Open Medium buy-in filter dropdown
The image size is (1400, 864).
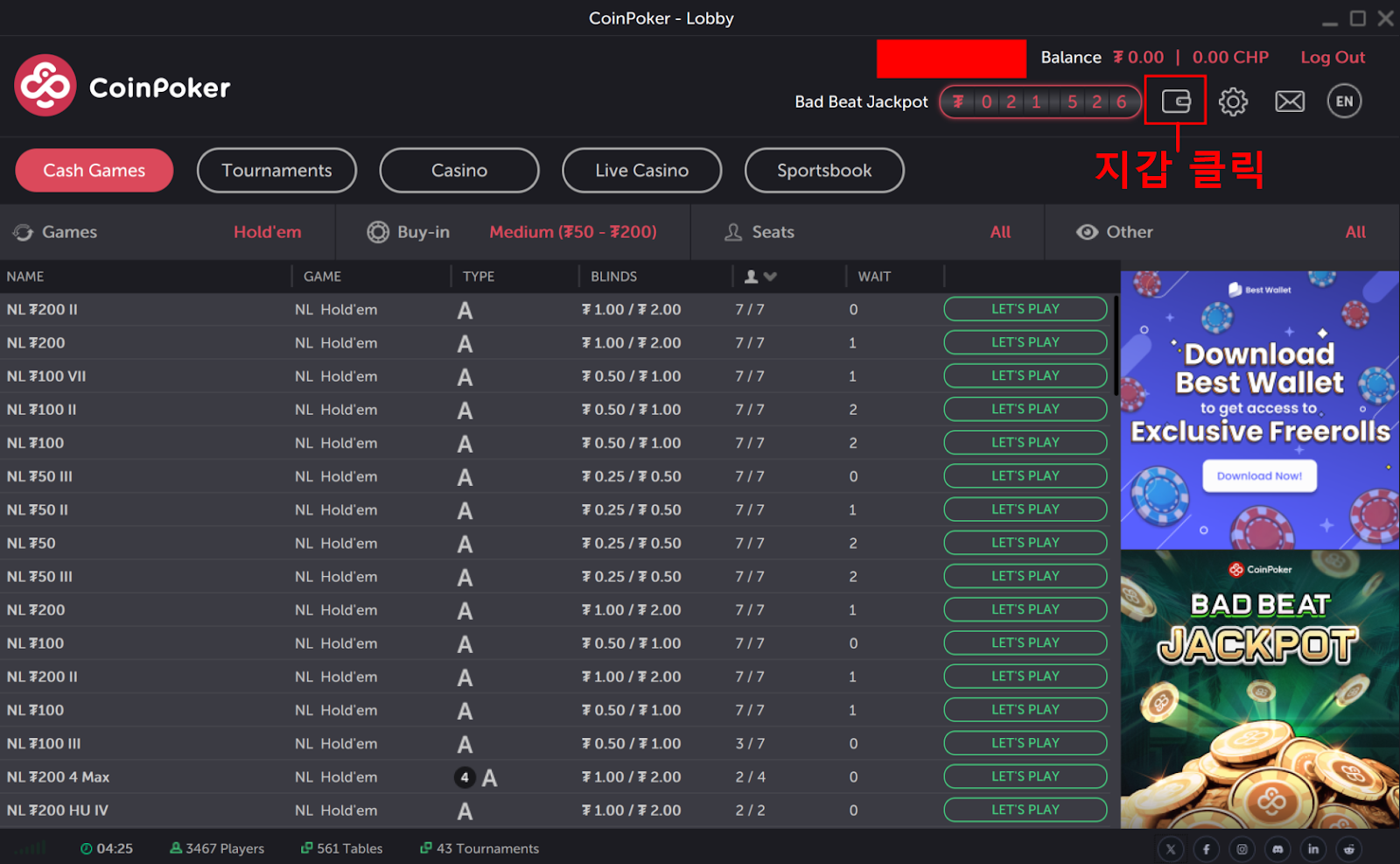pos(573,232)
